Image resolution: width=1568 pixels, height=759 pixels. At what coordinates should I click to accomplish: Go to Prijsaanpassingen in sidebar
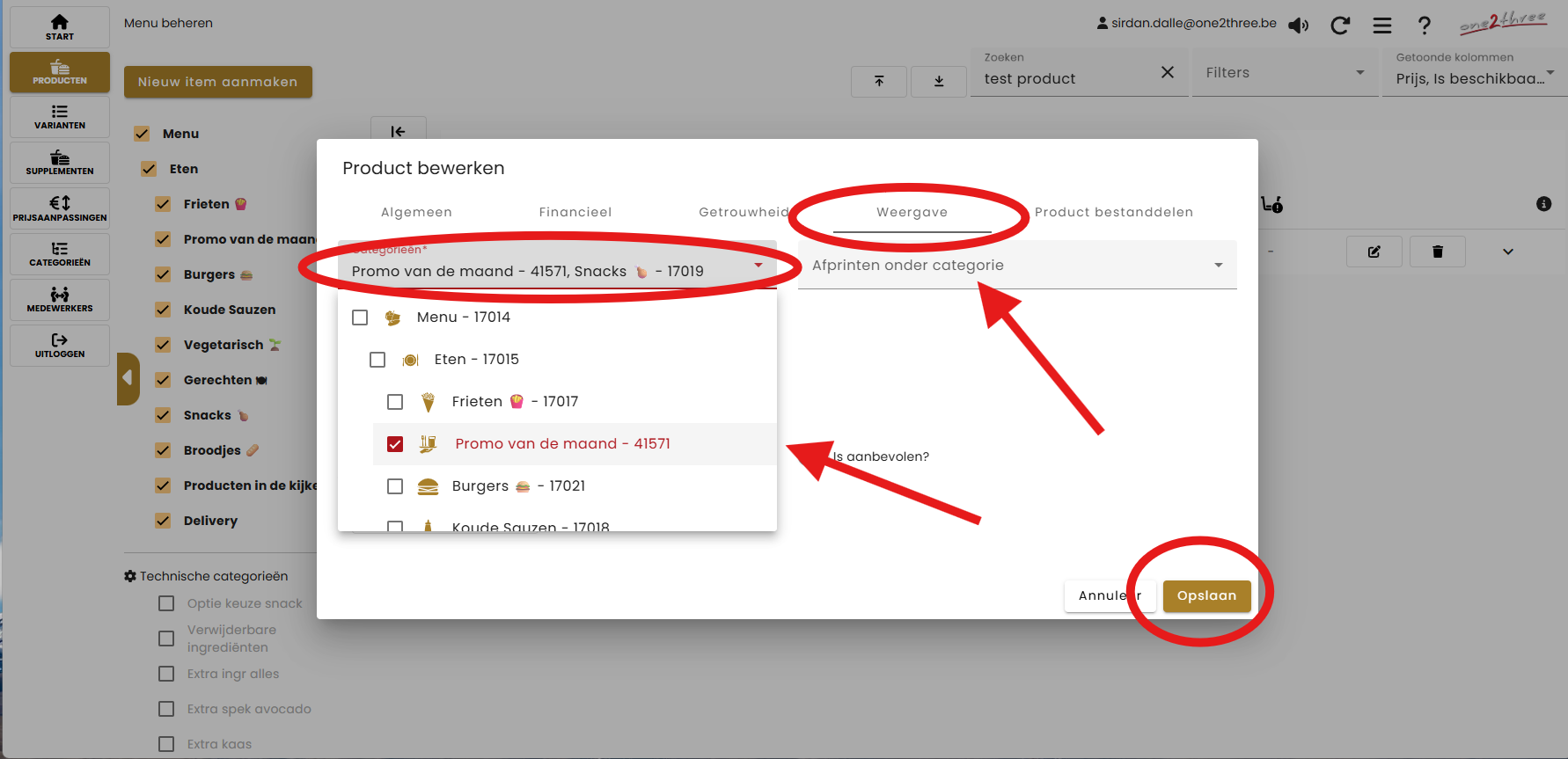click(x=59, y=208)
